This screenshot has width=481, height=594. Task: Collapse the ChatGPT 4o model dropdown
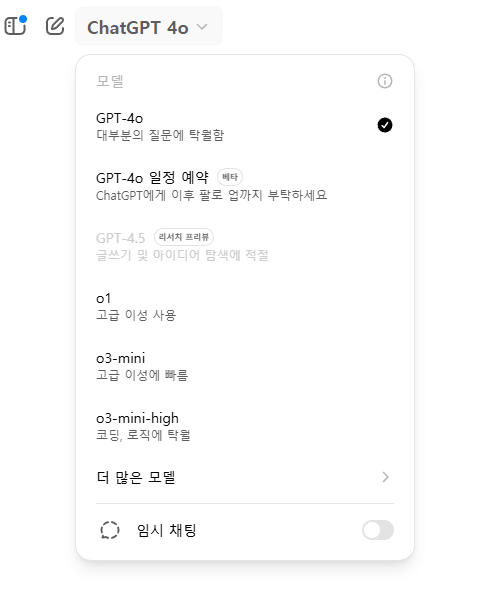[149, 27]
